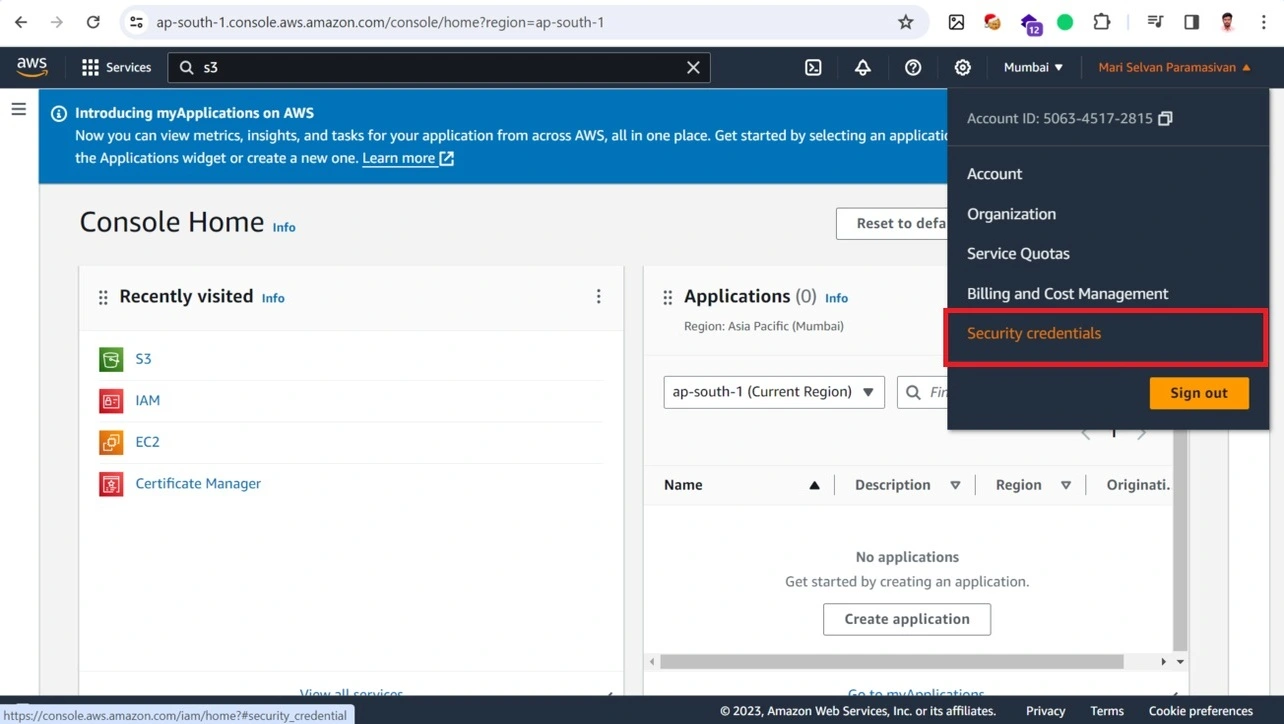This screenshot has width=1284, height=724.
Task: Open Chrome three-dot menu
Action: click(1264, 22)
